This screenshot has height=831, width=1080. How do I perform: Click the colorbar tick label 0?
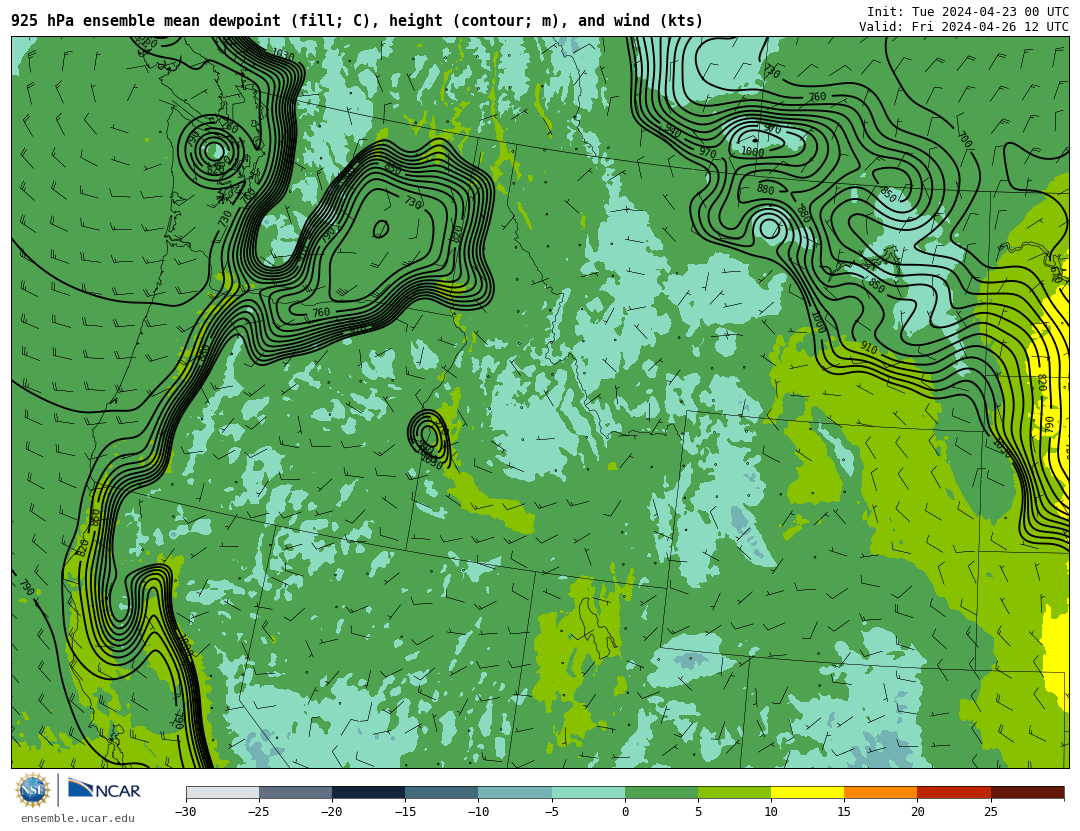pyautogui.click(x=625, y=812)
